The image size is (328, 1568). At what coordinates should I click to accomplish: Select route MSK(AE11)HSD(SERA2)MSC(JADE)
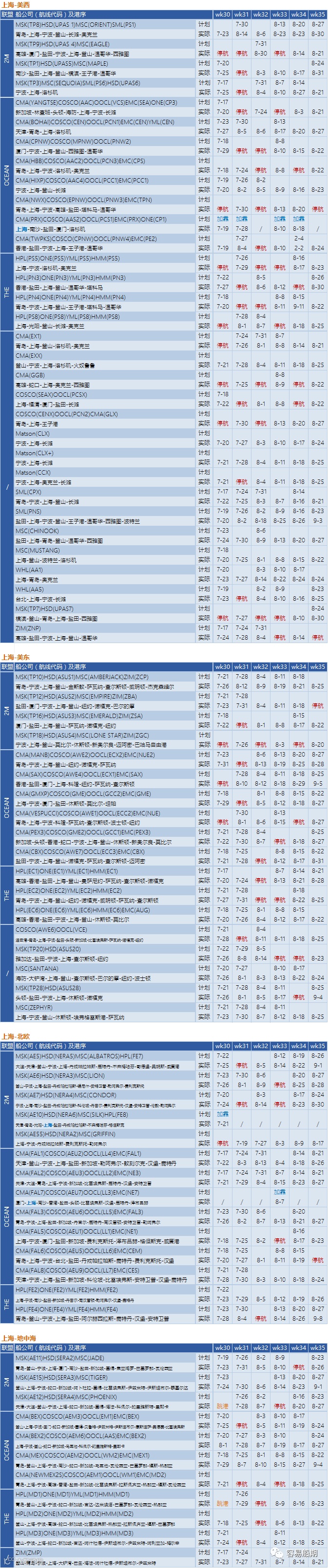pos(60,1358)
